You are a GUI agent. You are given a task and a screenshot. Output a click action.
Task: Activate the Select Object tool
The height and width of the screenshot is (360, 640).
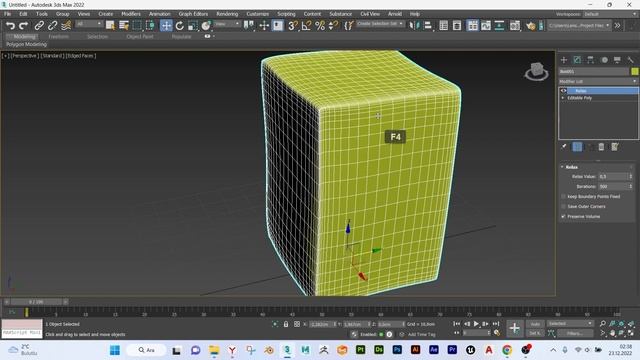tap(110, 26)
